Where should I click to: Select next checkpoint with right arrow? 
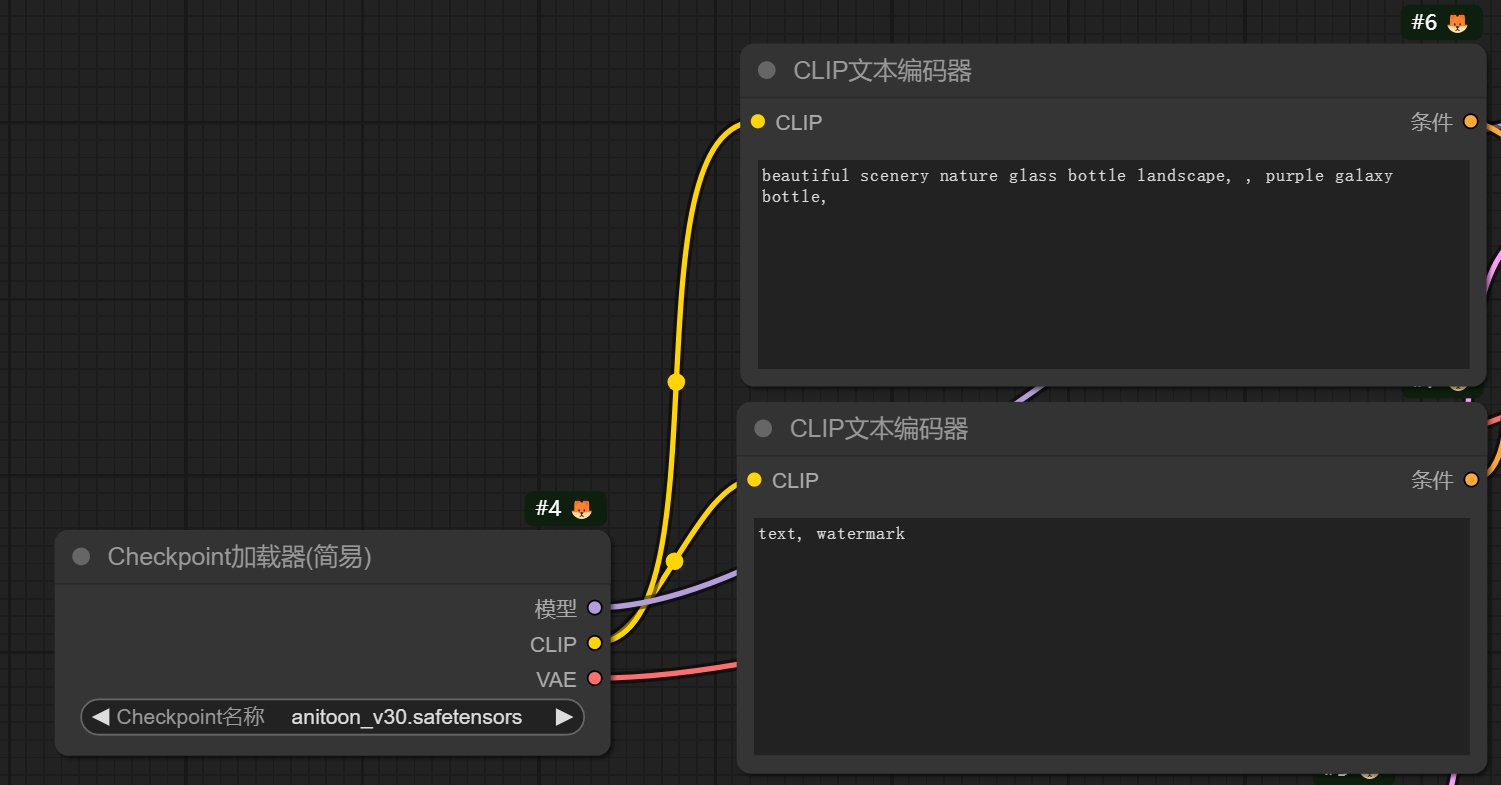click(564, 716)
